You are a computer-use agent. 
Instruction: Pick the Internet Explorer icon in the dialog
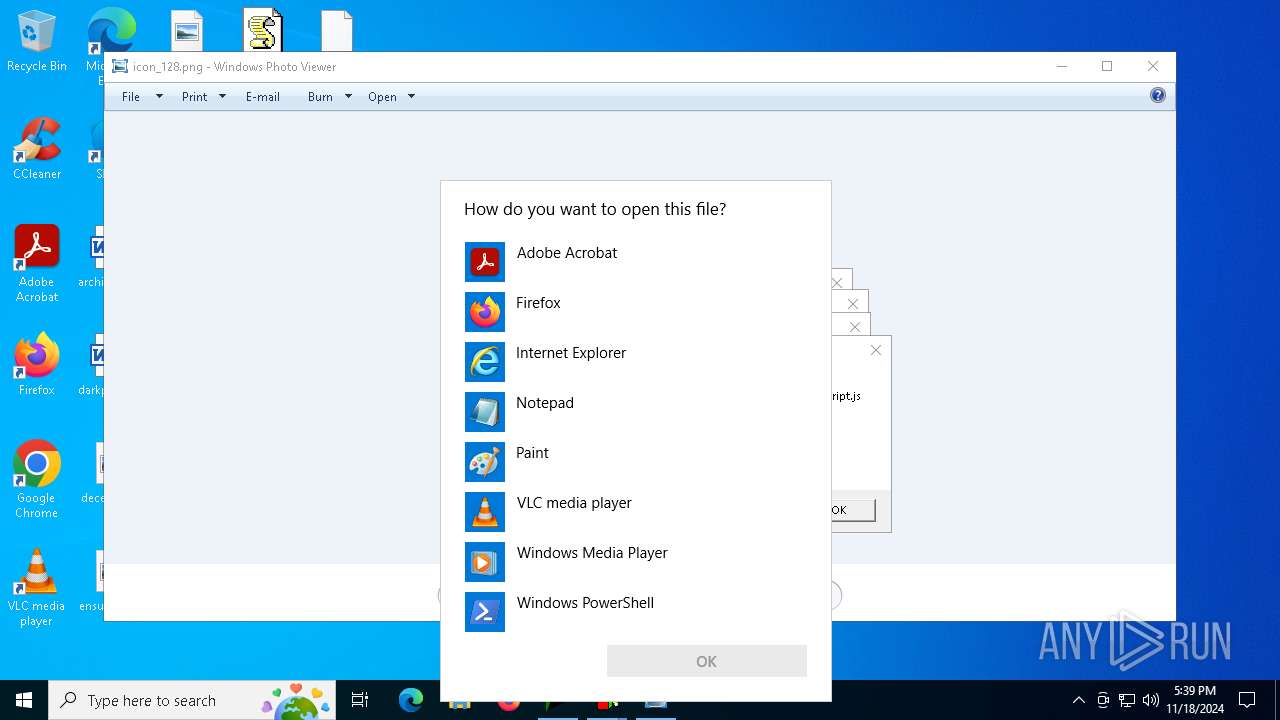pyautogui.click(x=485, y=362)
